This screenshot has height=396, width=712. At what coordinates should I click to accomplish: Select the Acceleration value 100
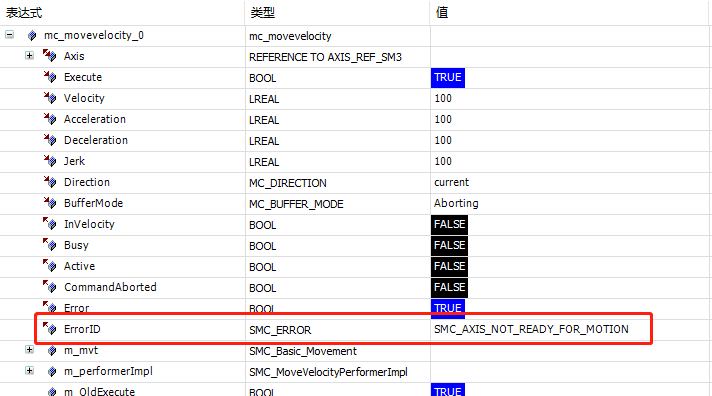pyautogui.click(x=443, y=119)
